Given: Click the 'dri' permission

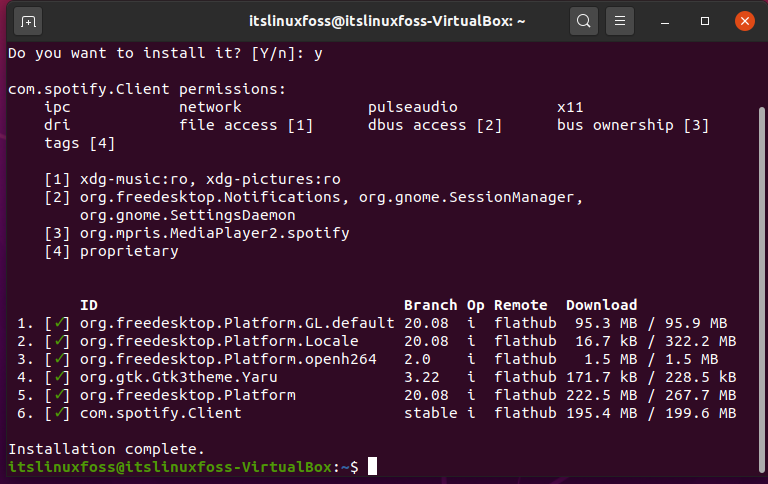Looking at the screenshot, I should point(57,125).
